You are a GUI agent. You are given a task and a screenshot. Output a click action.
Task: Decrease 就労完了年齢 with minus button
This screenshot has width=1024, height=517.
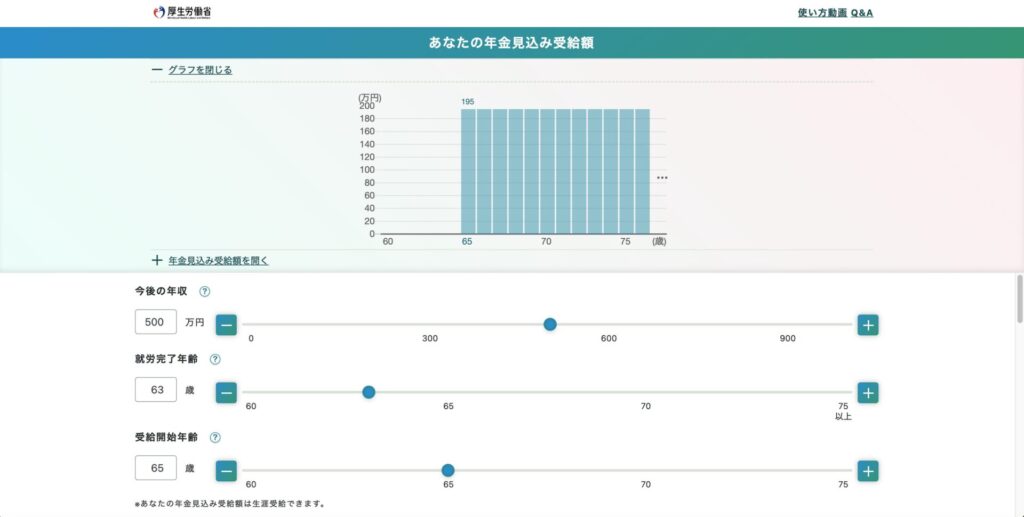pyautogui.click(x=227, y=392)
